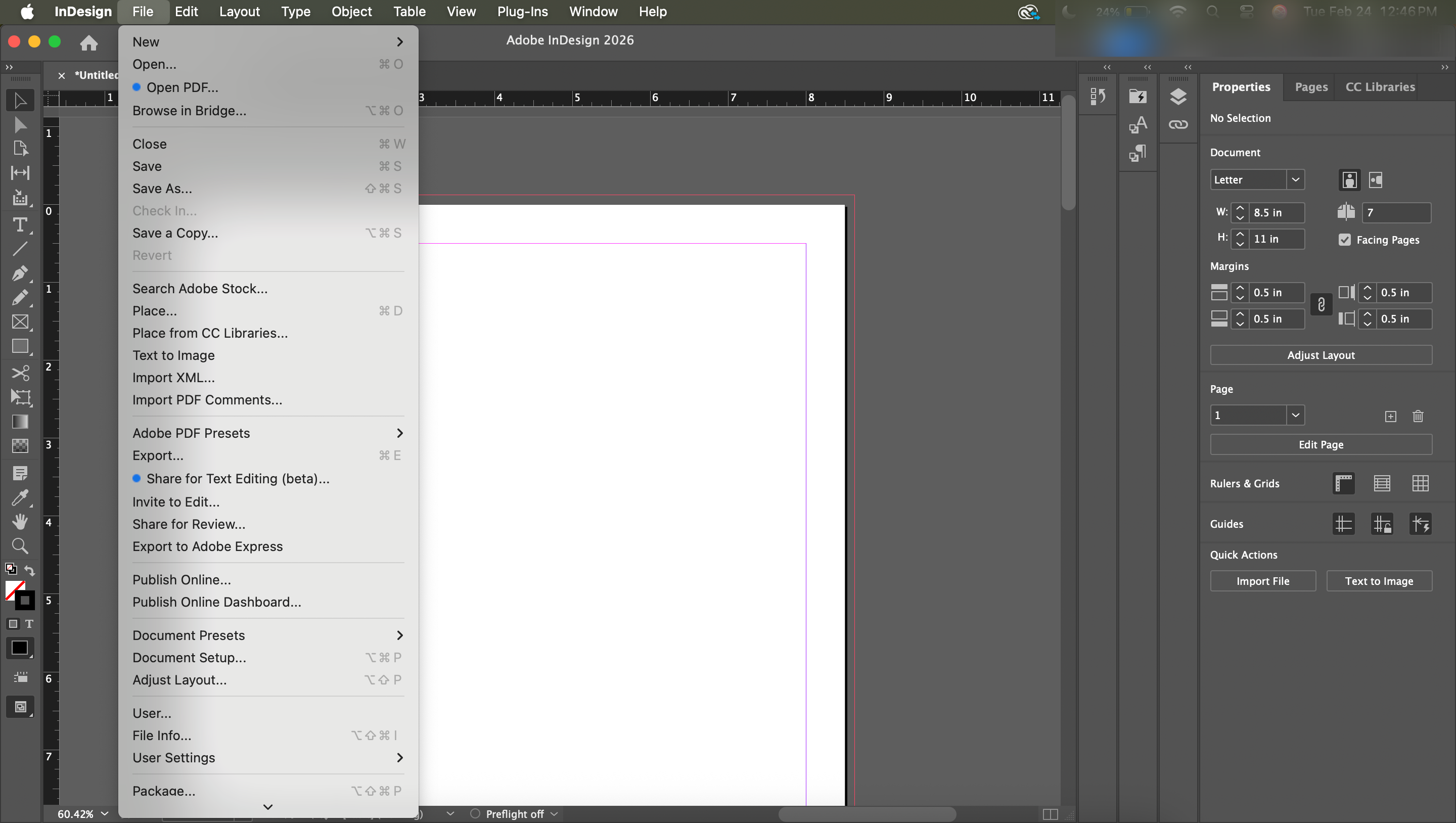The height and width of the screenshot is (823, 1456).
Task: Click the delete page trash icon
Action: coord(1418,416)
